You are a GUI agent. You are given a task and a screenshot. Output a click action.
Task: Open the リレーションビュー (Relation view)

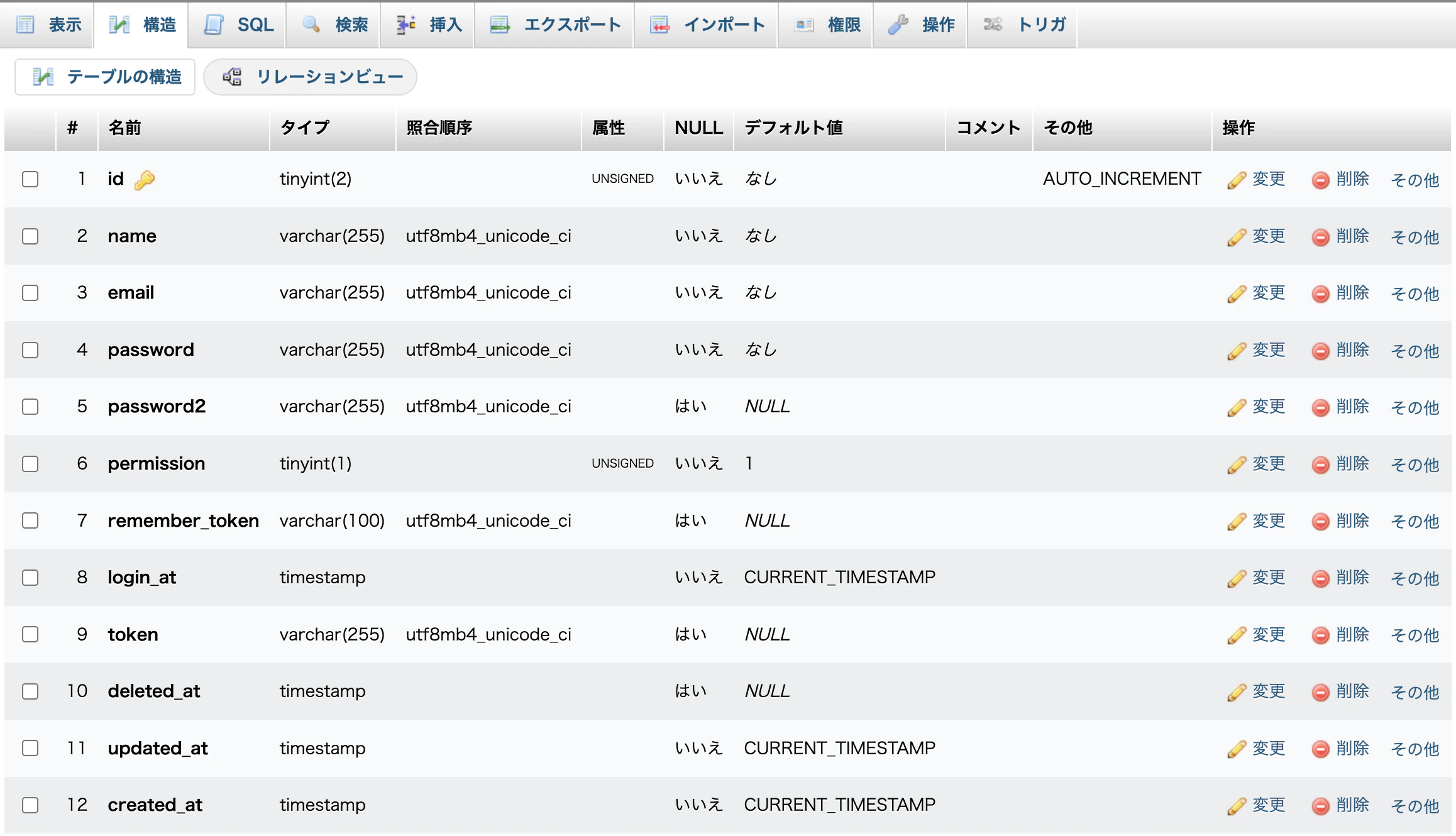311,77
